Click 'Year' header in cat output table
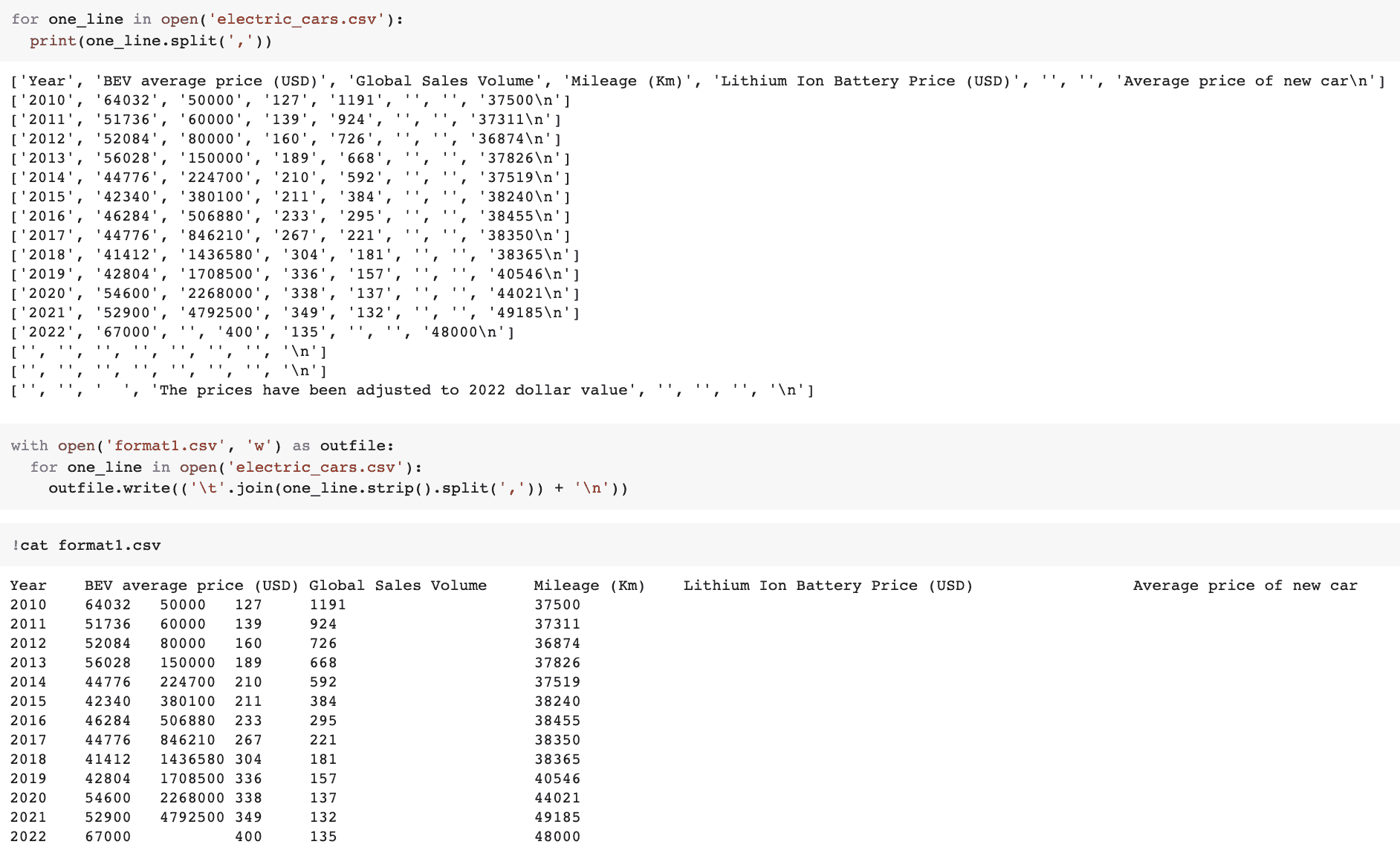The image size is (1400, 856). tap(28, 586)
